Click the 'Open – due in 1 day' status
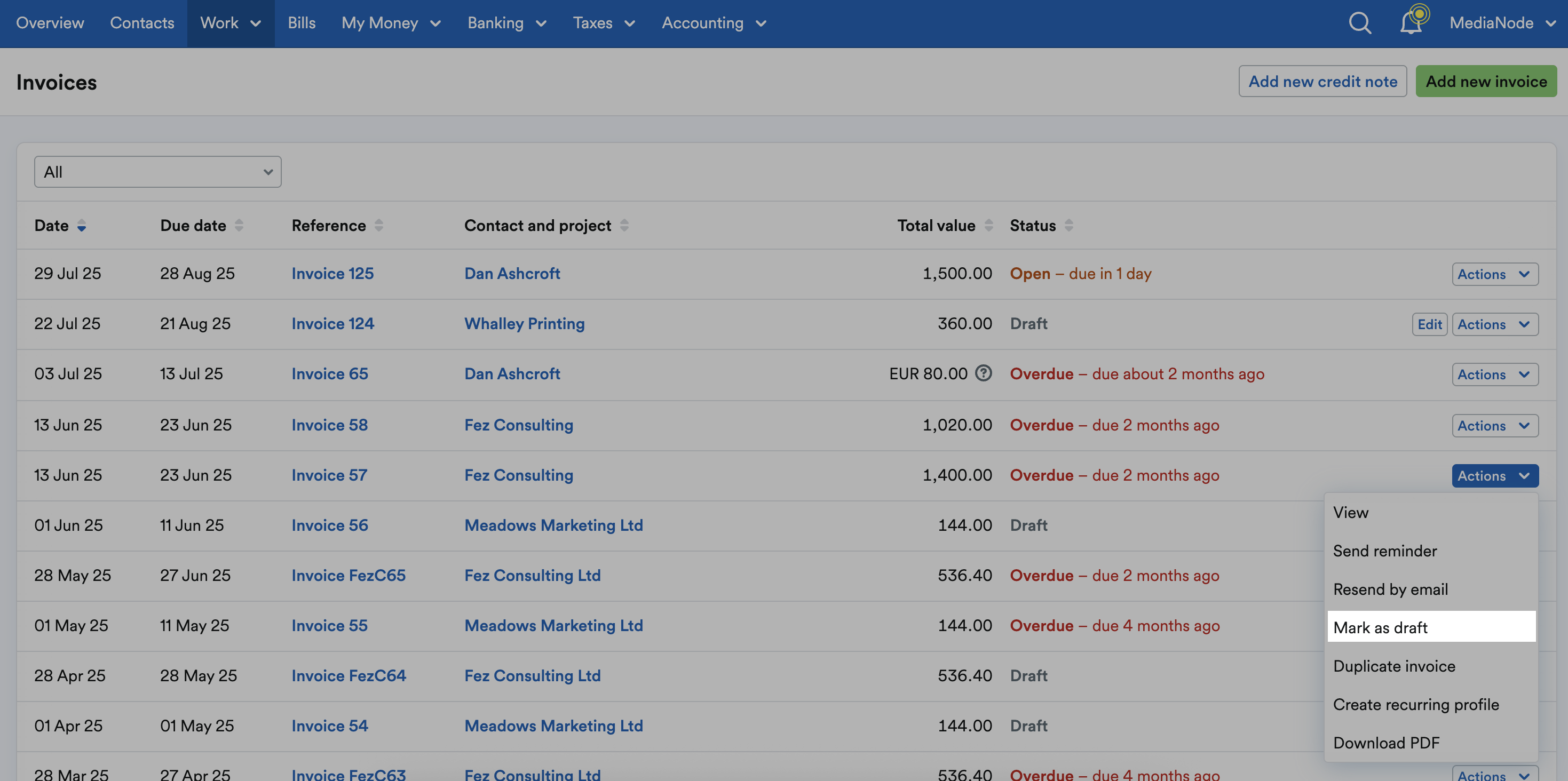Screen dimensions: 1568x781 (1080, 274)
